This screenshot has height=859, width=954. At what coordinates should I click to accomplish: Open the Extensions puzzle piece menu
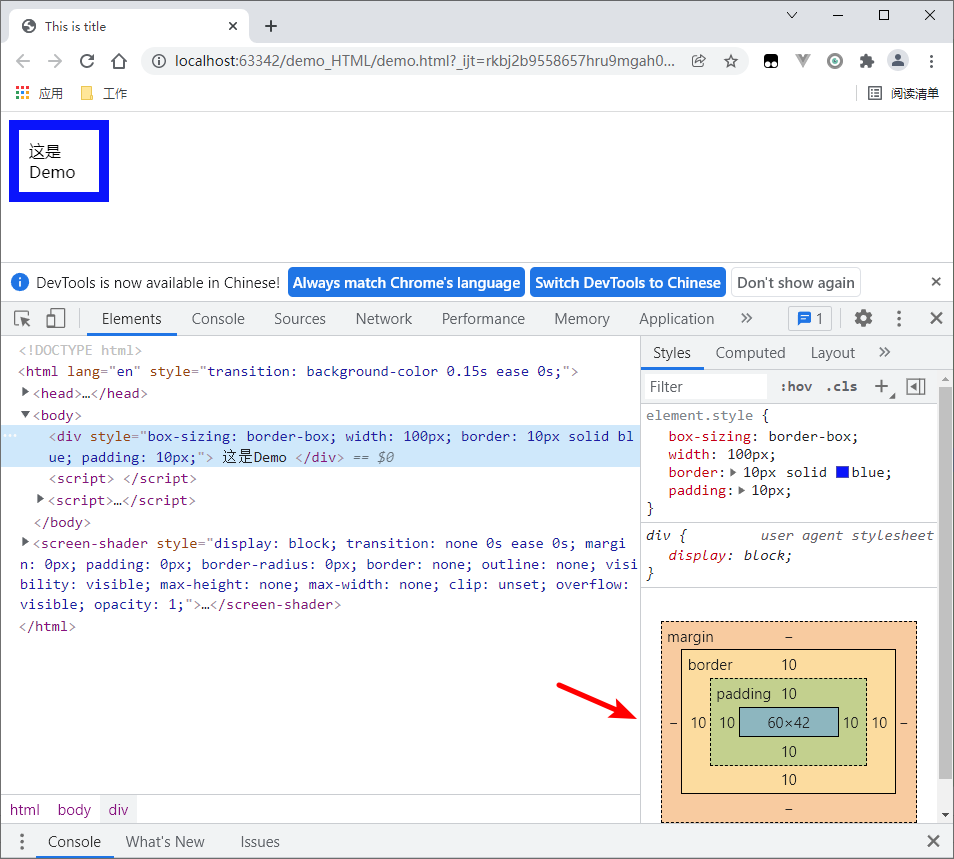click(x=866, y=61)
